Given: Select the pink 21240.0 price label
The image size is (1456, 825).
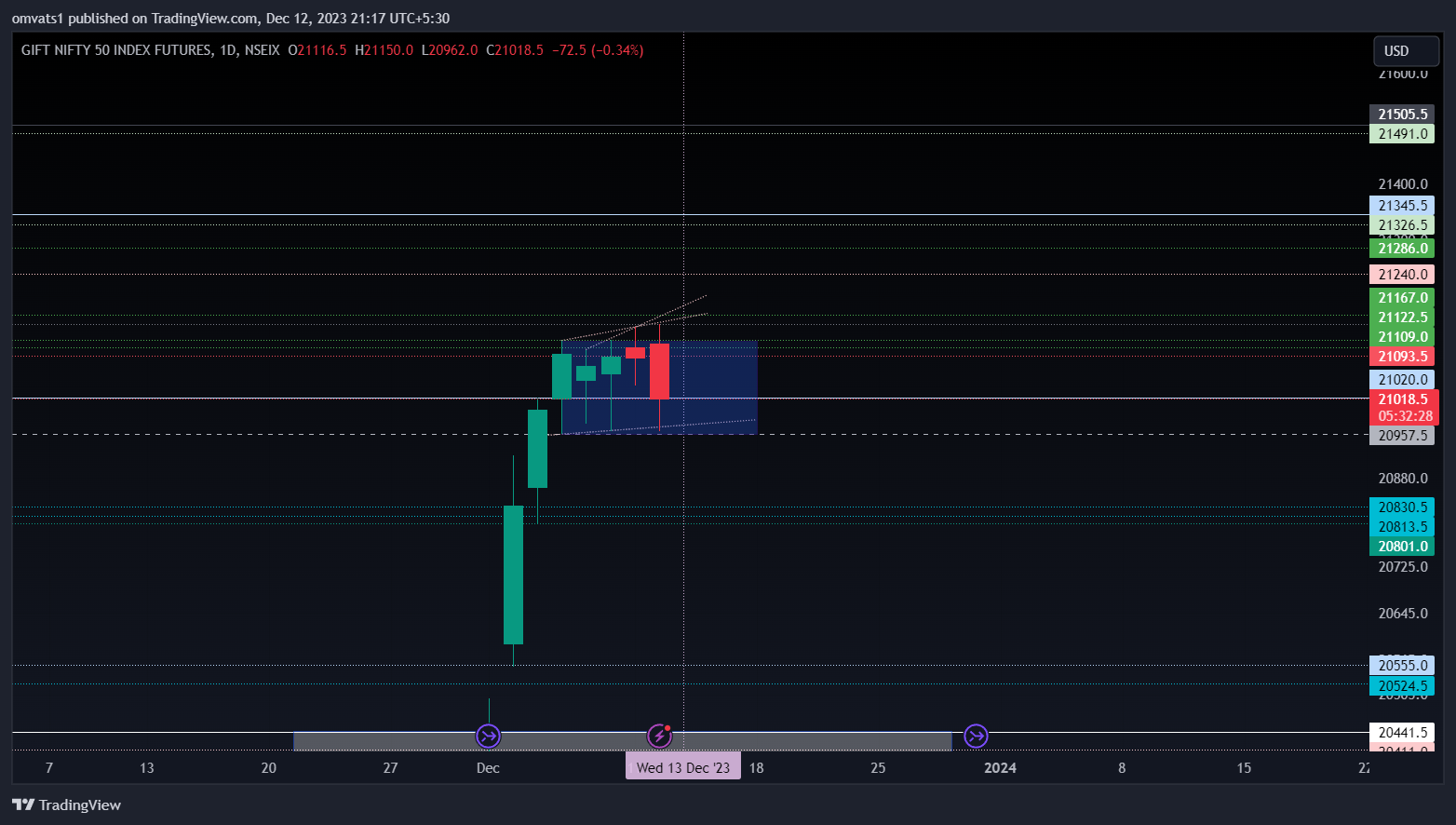Looking at the screenshot, I should pyautogui.click(x=1402, y=275).
